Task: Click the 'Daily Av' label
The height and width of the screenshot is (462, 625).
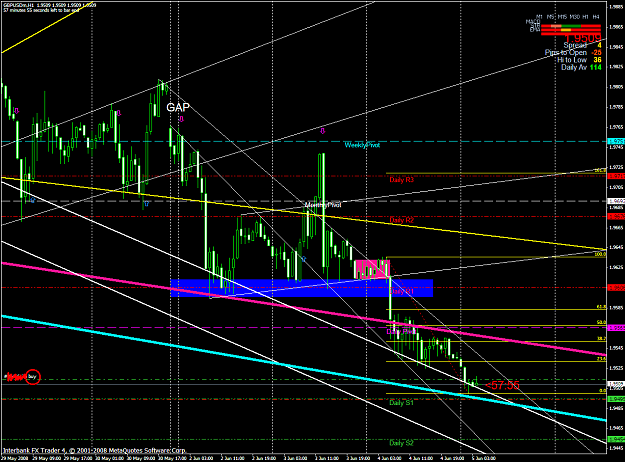Action: [574, 67]
